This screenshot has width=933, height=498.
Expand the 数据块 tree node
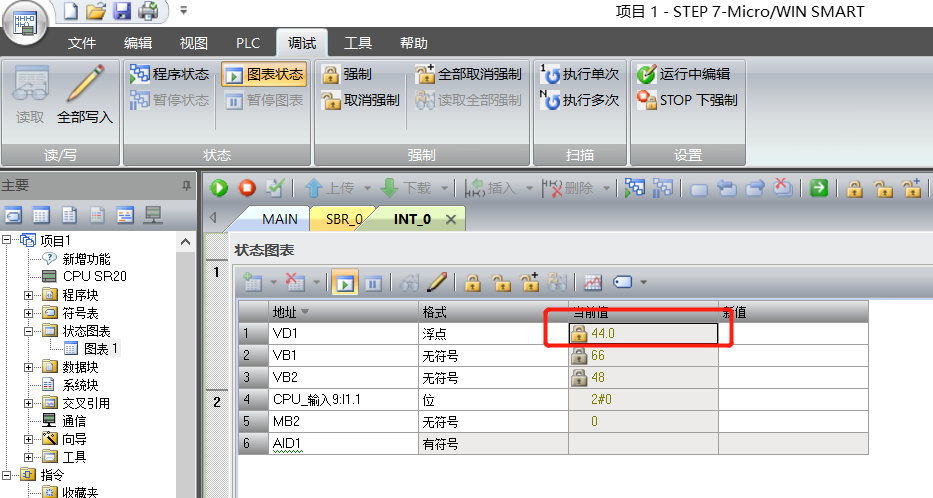(x=28, y=368)
